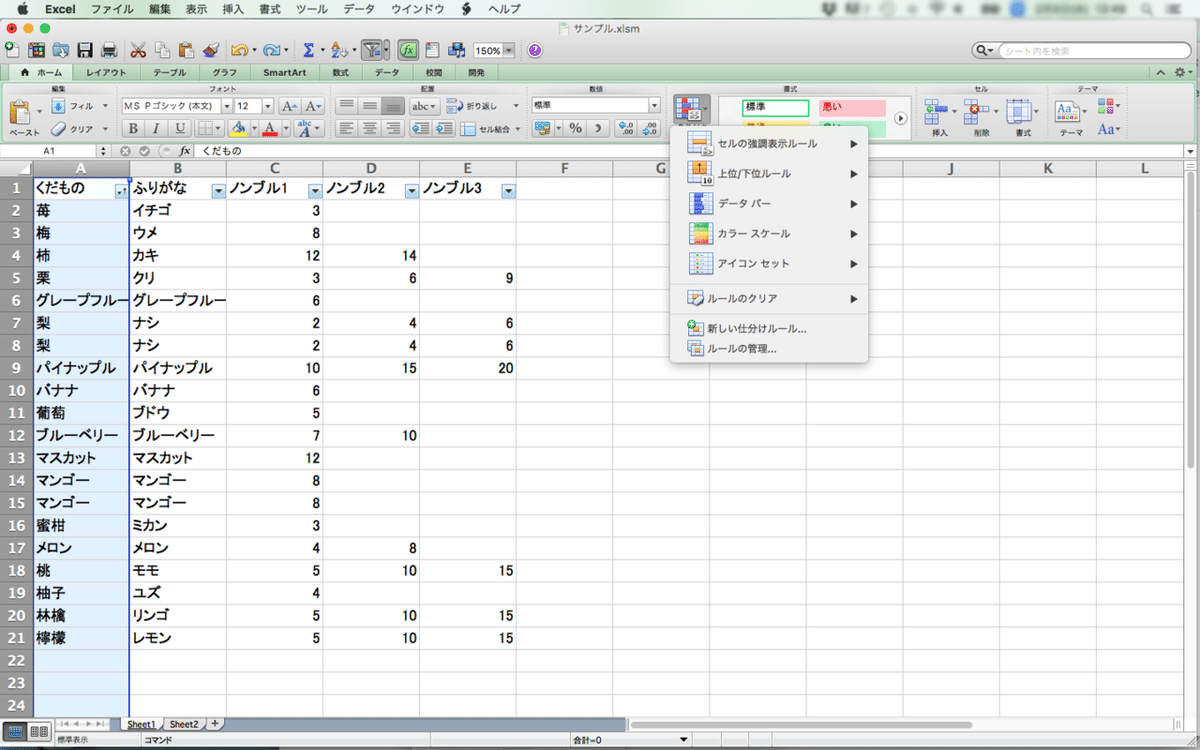Click the Copy icon in the toolbar
This screenshot has height=750, width=1200.
point(162,50)
